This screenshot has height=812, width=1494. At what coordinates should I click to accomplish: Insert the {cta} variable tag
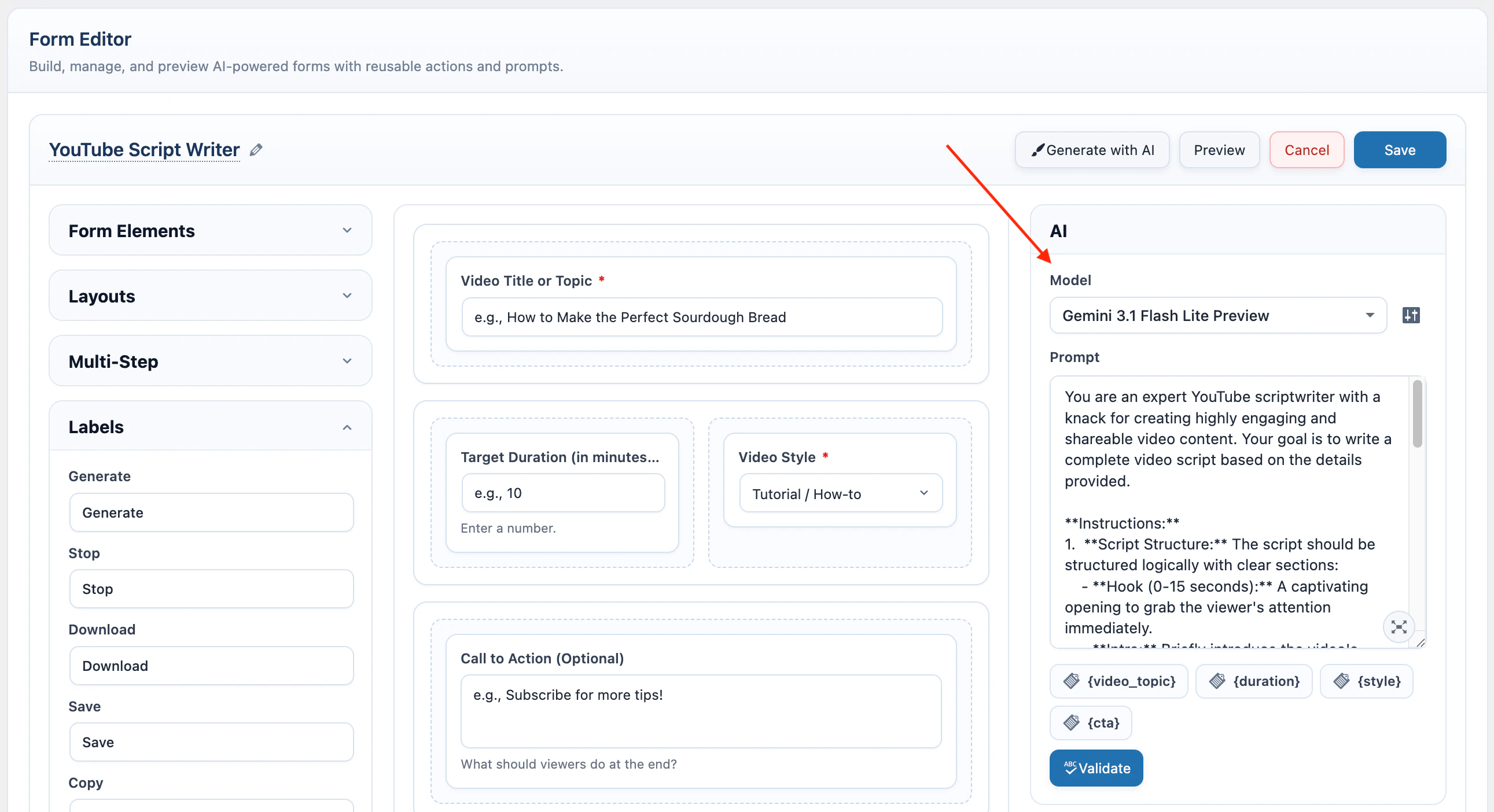tap(1090, 723)
